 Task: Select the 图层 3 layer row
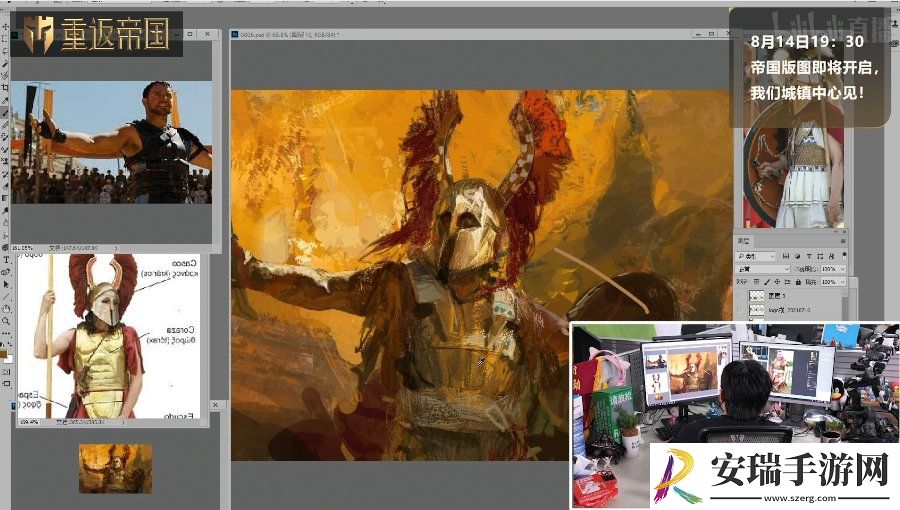point(789,295)
